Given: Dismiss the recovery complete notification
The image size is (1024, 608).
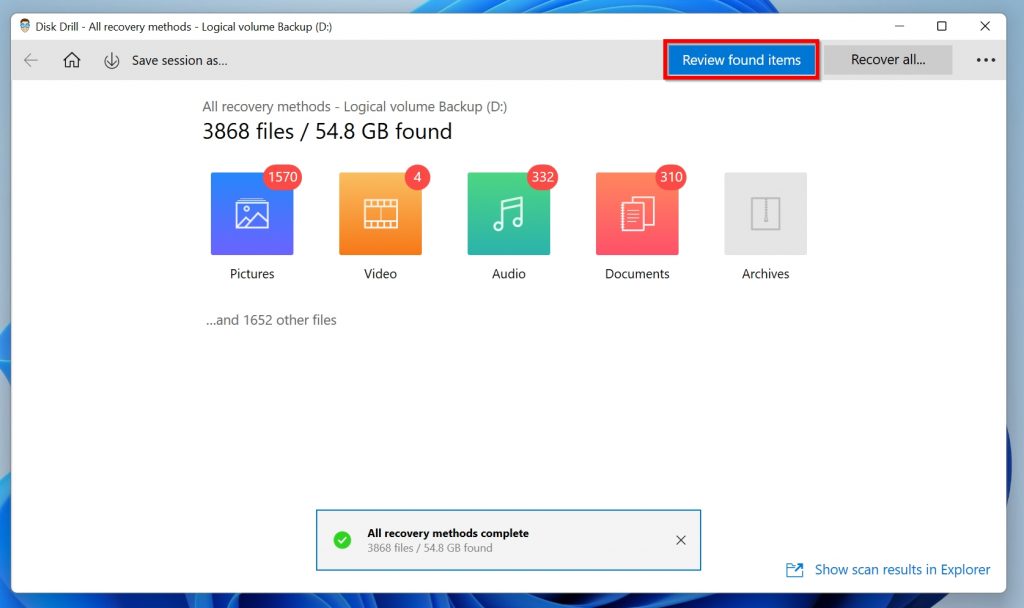Looking at the screenshot, I should coord(681,539).
